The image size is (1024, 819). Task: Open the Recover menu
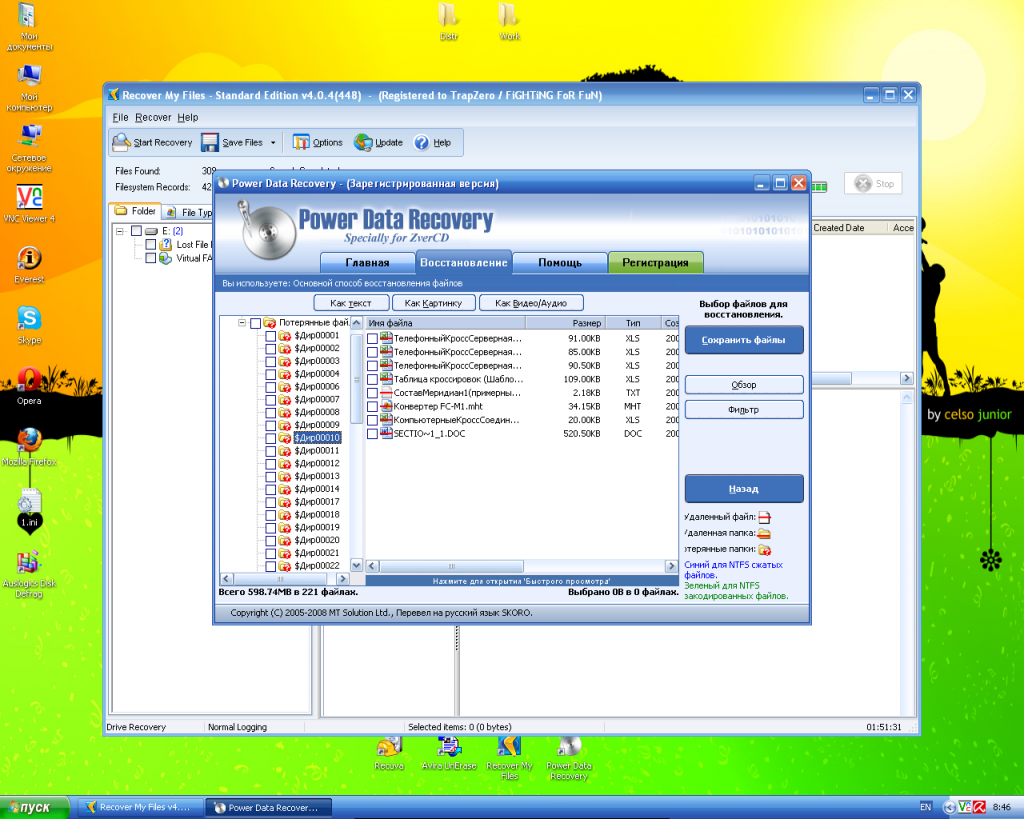pos(153,118)
